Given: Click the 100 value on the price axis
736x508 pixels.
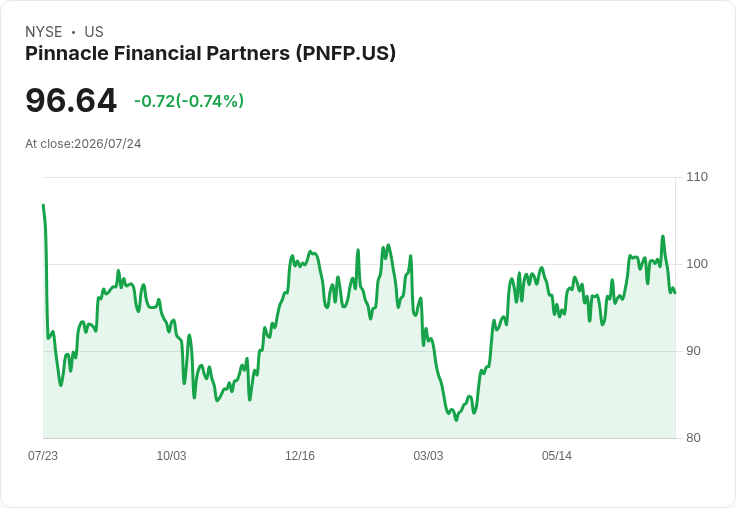Looking at the screenshot, I should tap(697, 264).
